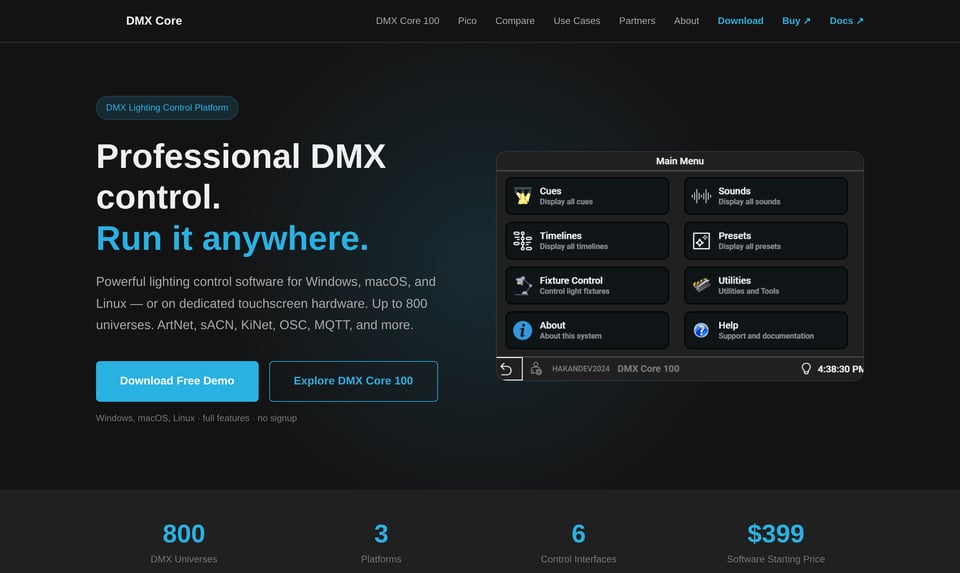This screenshot has height=573, width=960.
Task: Open the Docs external link
Action: [846, 21]
